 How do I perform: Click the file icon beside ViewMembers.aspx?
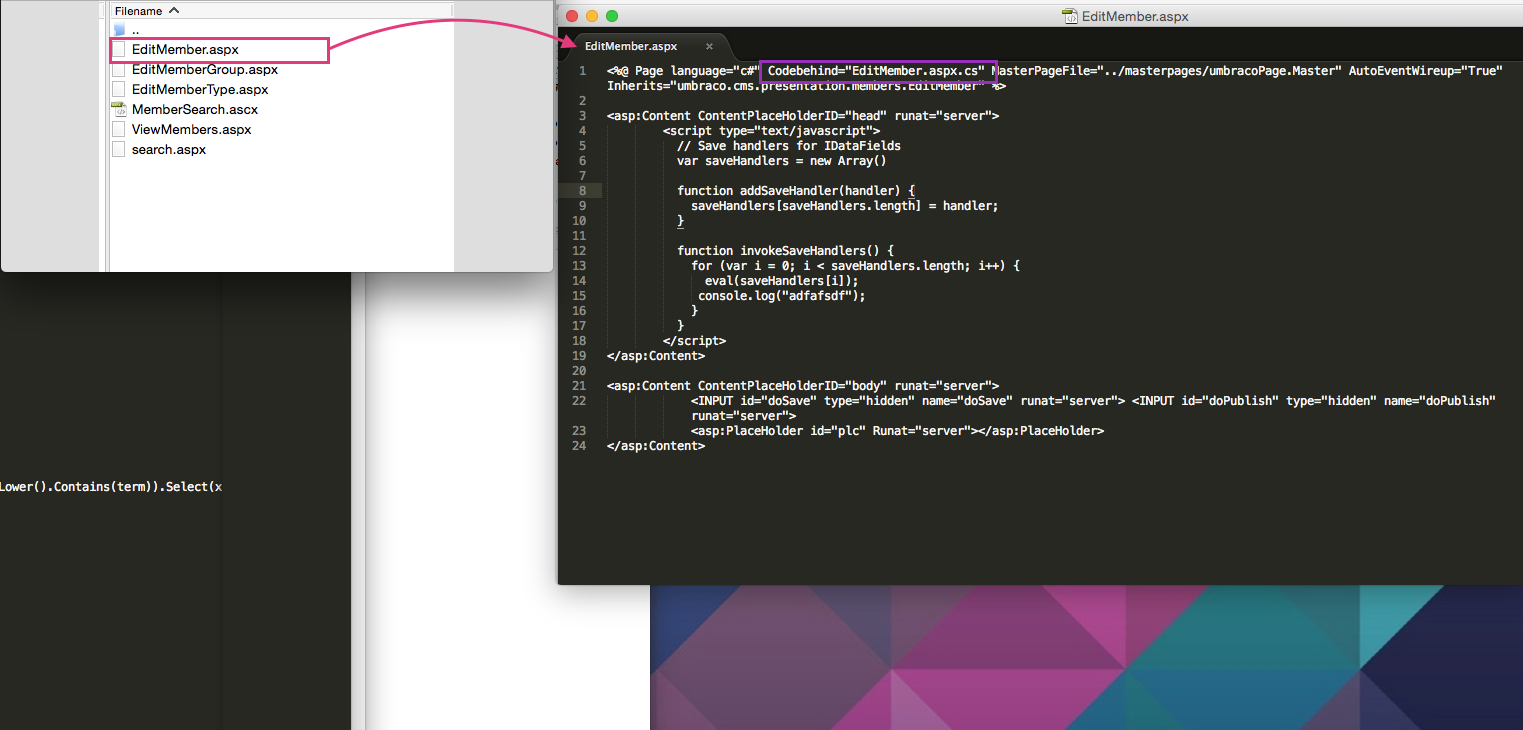point(119,130)
